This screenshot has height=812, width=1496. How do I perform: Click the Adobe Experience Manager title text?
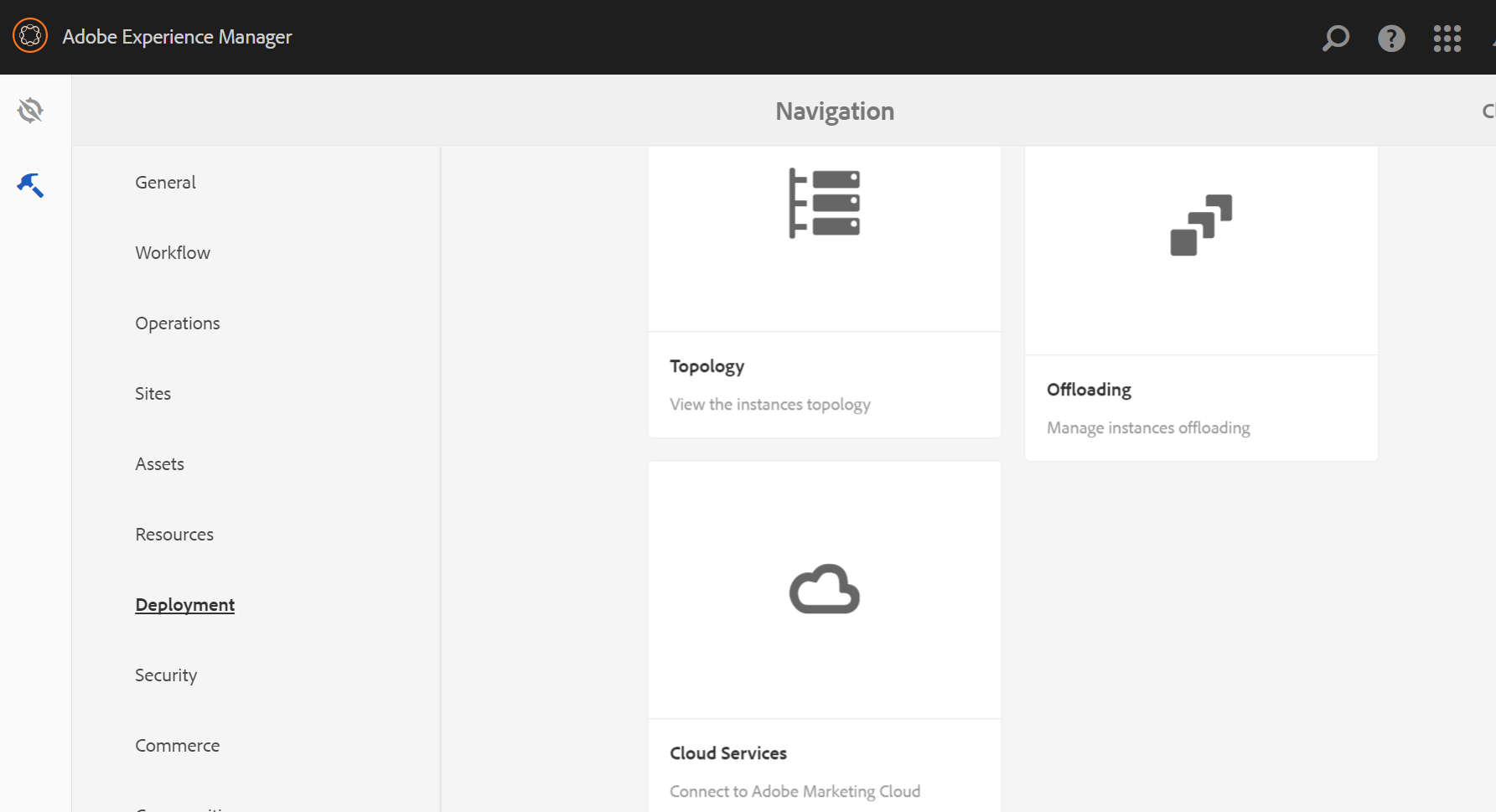coord(177,37)
